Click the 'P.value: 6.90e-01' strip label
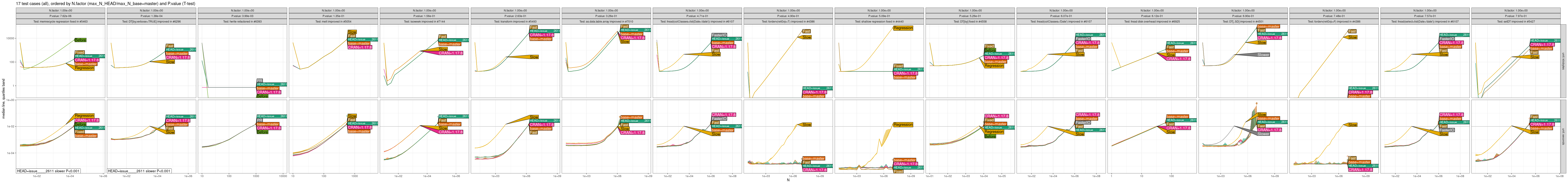1568x184 pixels. tap(1243, 16)
